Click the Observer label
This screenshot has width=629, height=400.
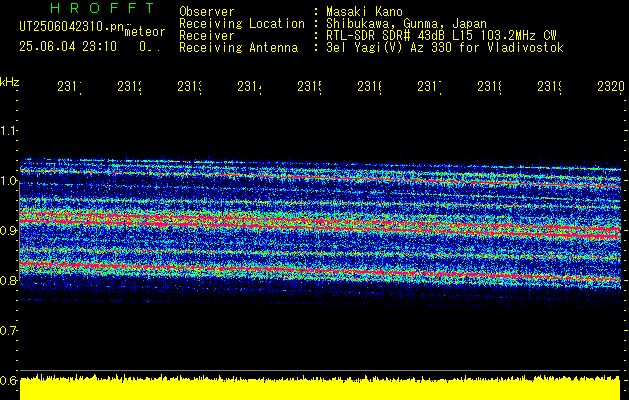[207, 11]
